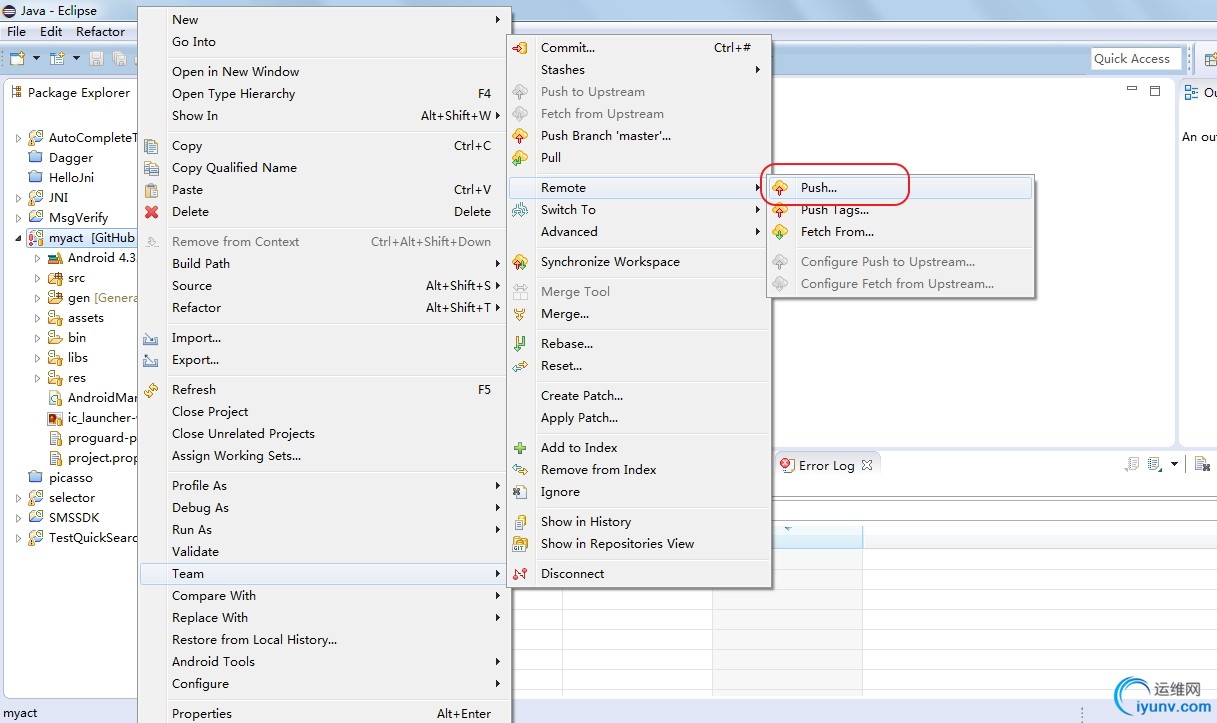Click the Push Tags... icon
Viewport: 1217px width, 723px height.
tap(780, 210)
